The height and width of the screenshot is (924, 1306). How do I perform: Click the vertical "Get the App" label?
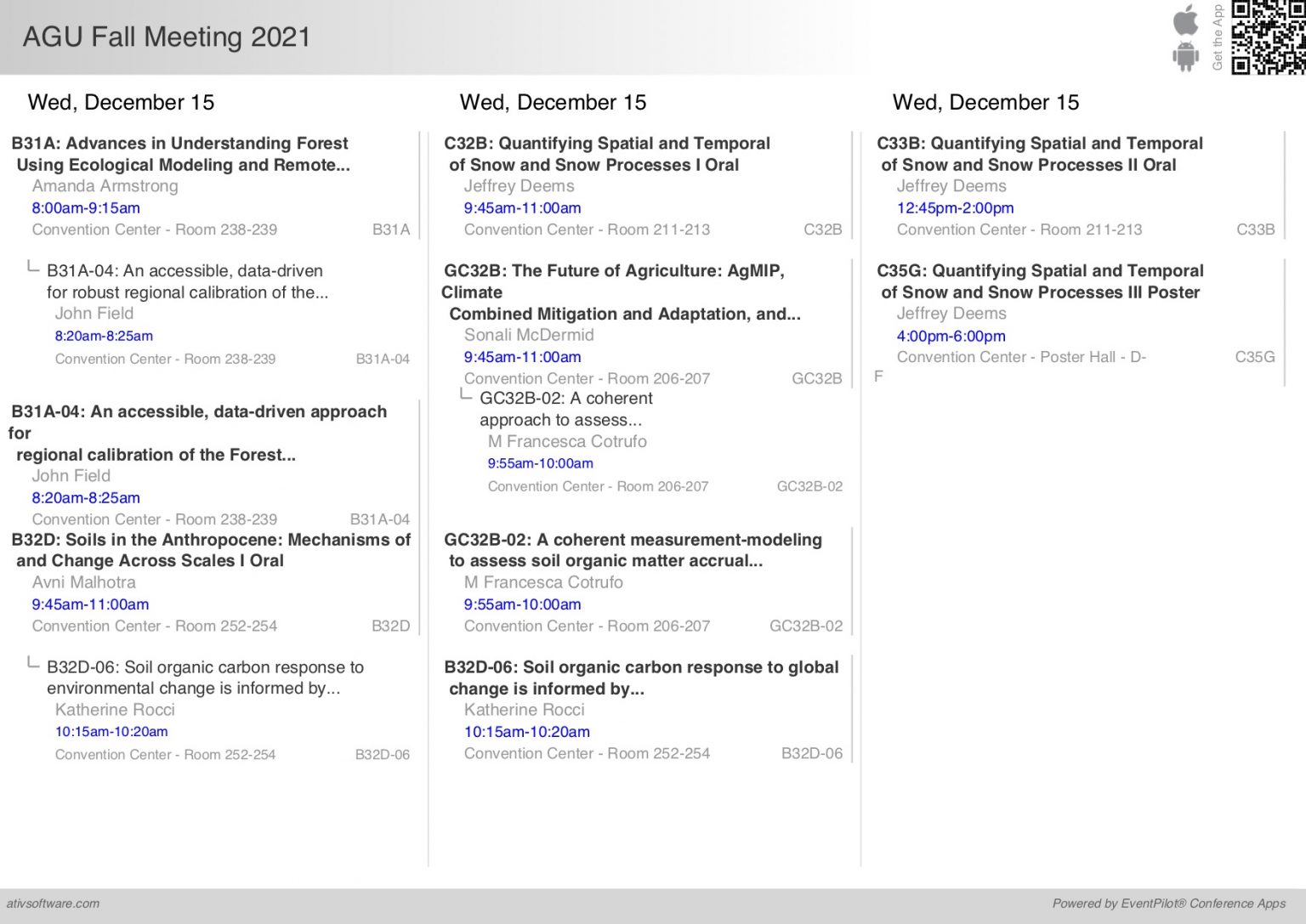(x=1217, y=37)
